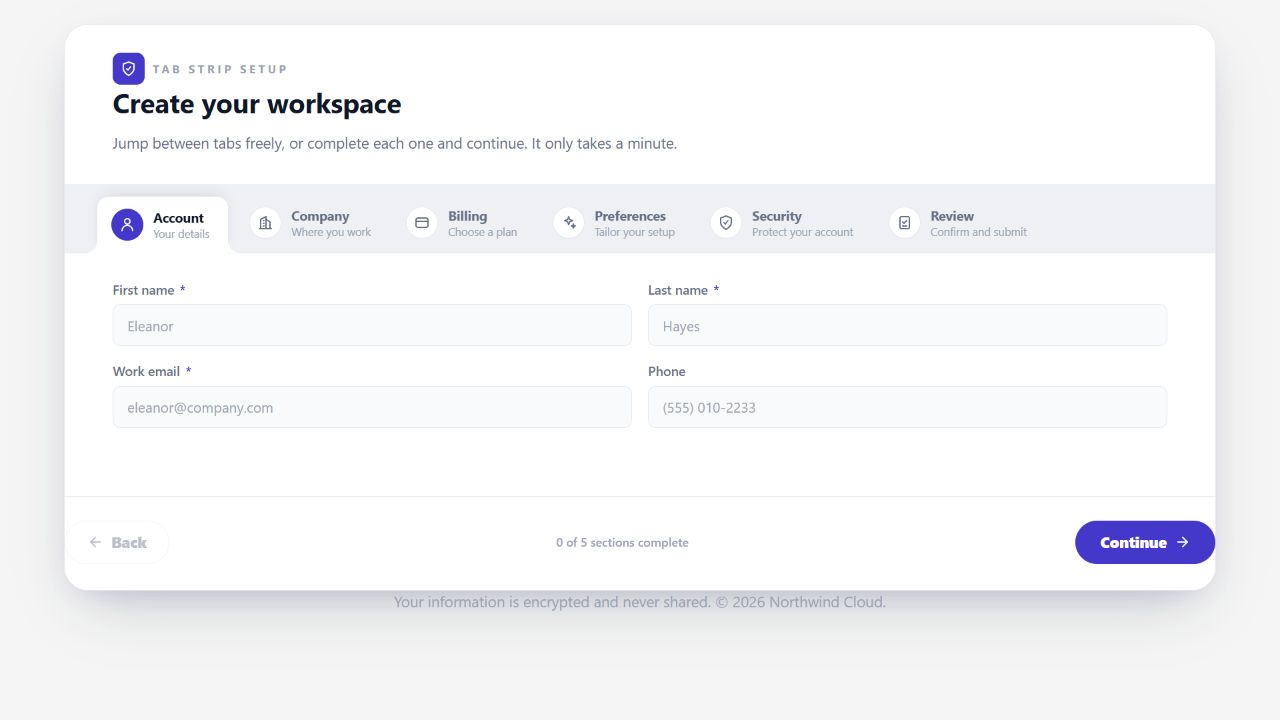1280x720 pixels.
Task: Focus the Last name input field
Action: coord(907,326)
